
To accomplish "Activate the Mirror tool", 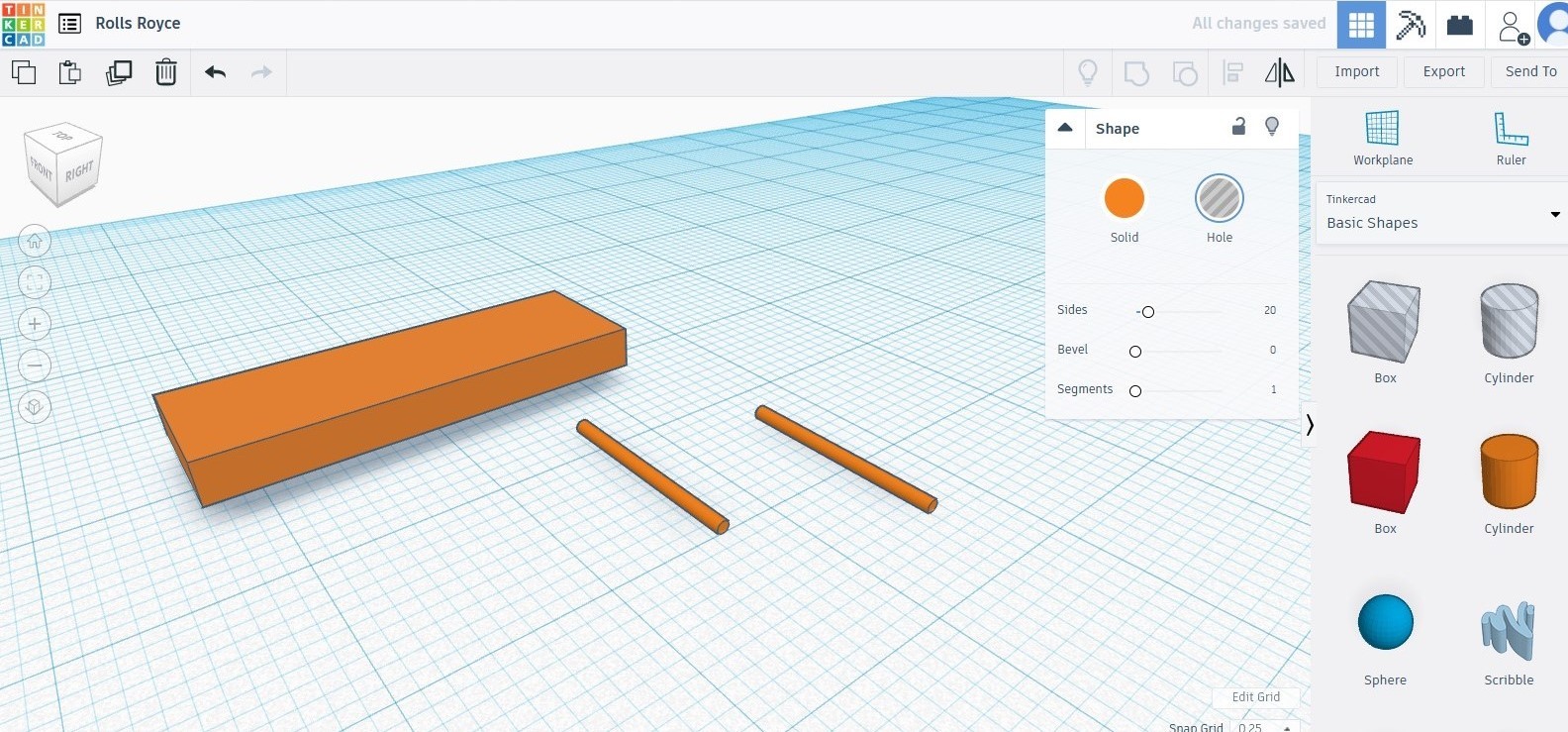I will (1280, 72).
